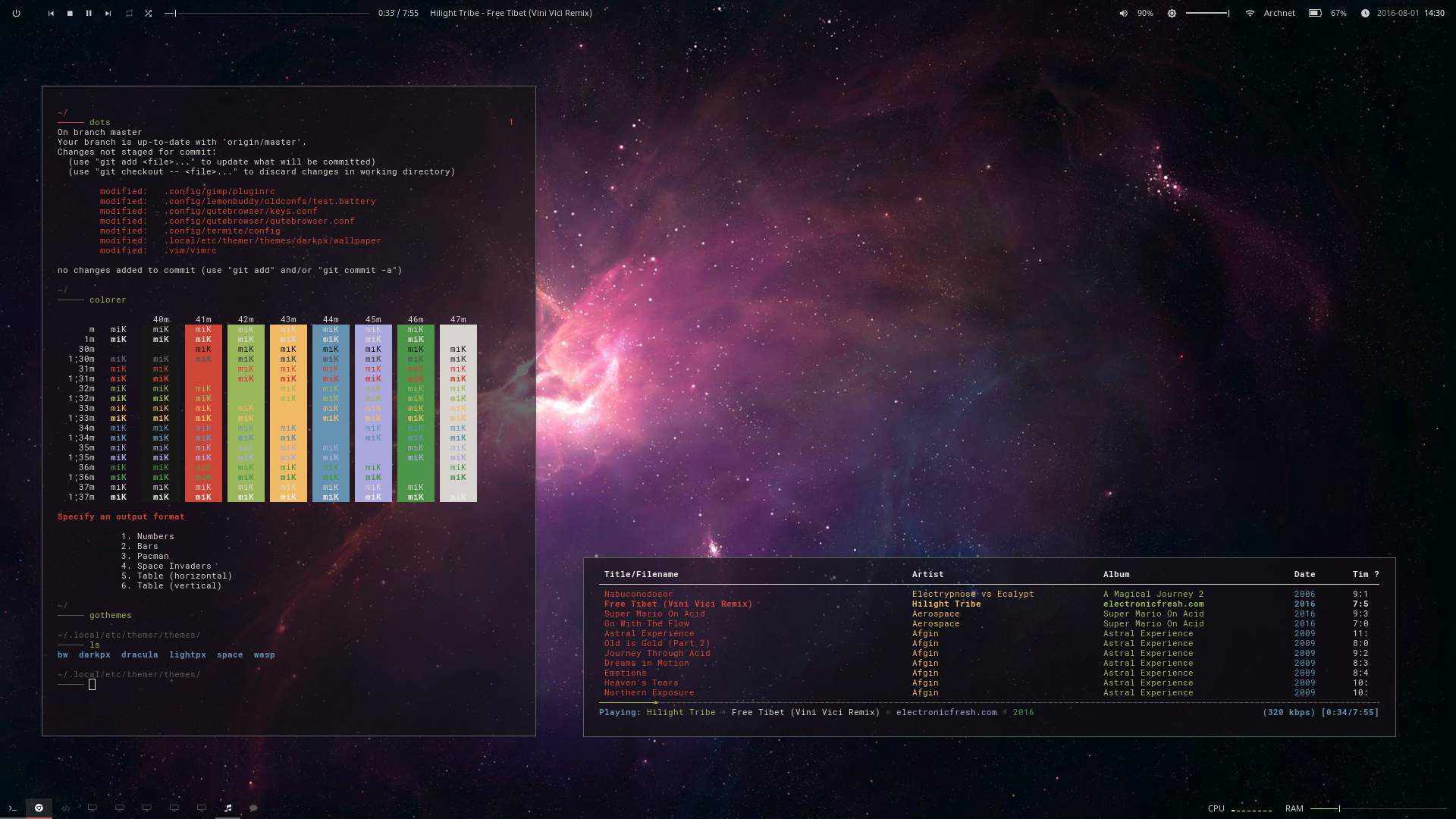Image resolution: width=1456 pixels, height=819 pixels.
Task: Select Dreams in Motion track
Action: click(646, 664)
